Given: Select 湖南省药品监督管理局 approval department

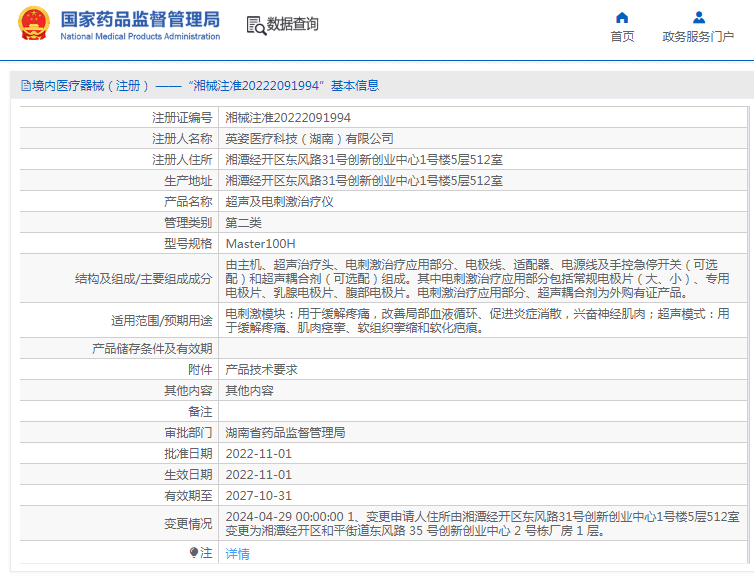Looking at the screenshot, I should tap(285, 433).
